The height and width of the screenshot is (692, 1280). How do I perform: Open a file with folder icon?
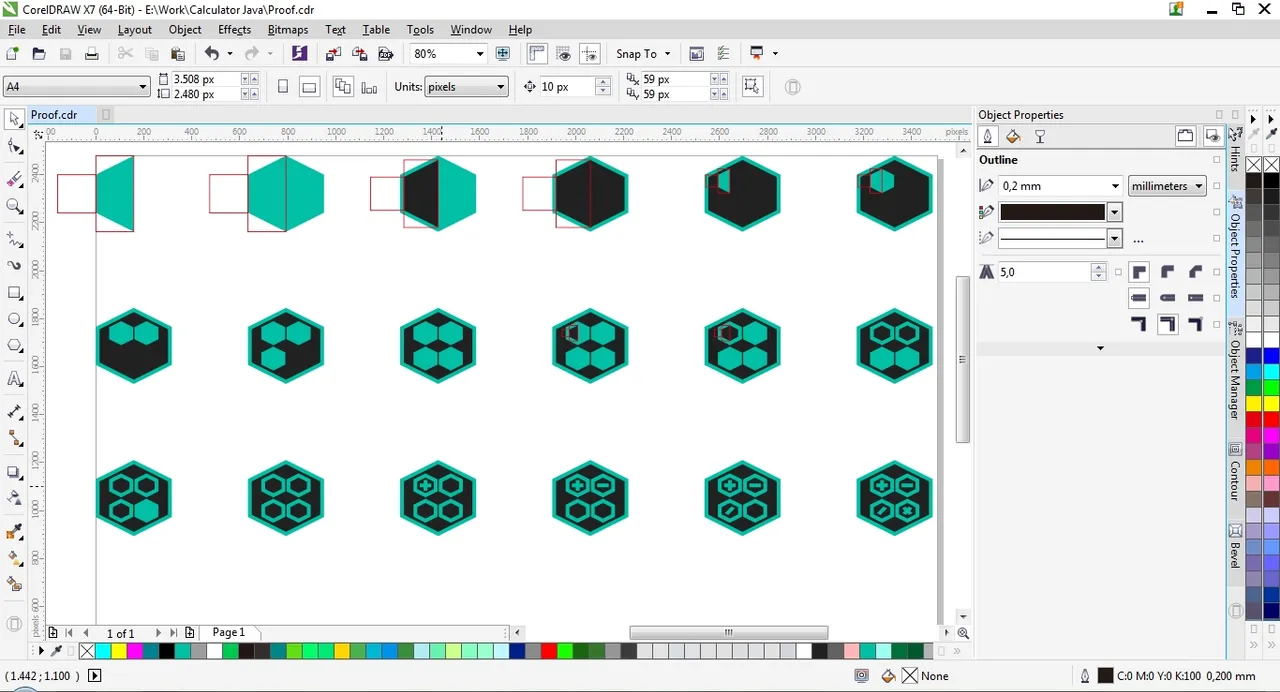pos(39,54)
